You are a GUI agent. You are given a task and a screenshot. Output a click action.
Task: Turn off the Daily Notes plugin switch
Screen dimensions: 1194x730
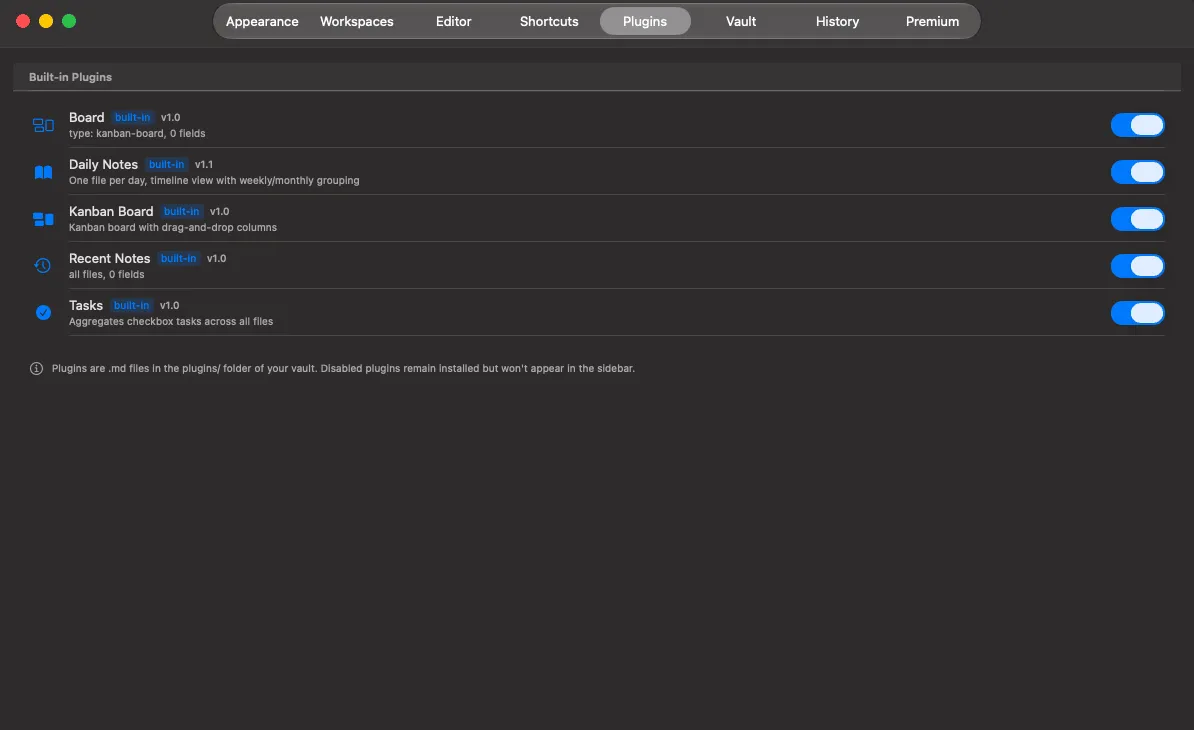click(1138, 172)
